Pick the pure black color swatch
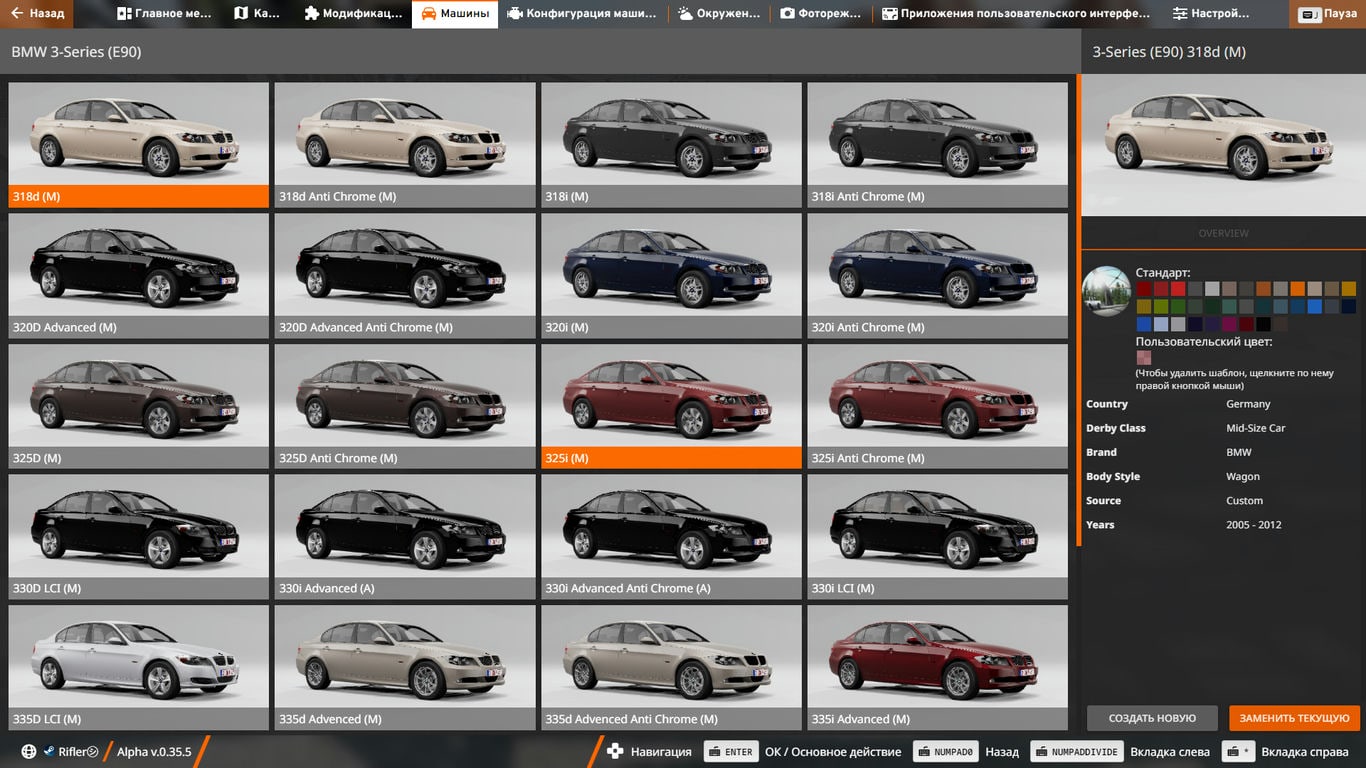 (1264, 324)
